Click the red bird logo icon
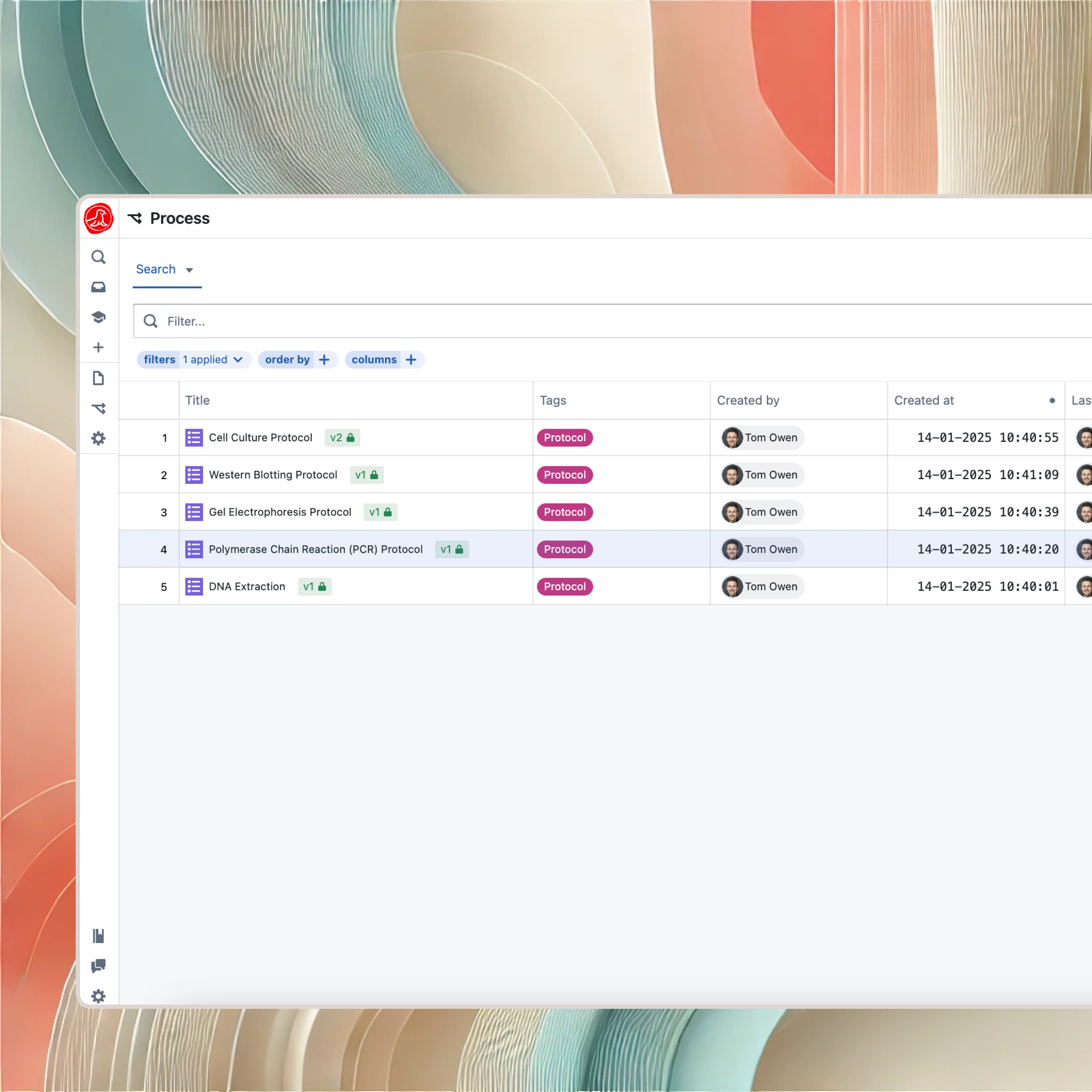The height and width of the screenshot is (1092, 1092). [98, 218]
